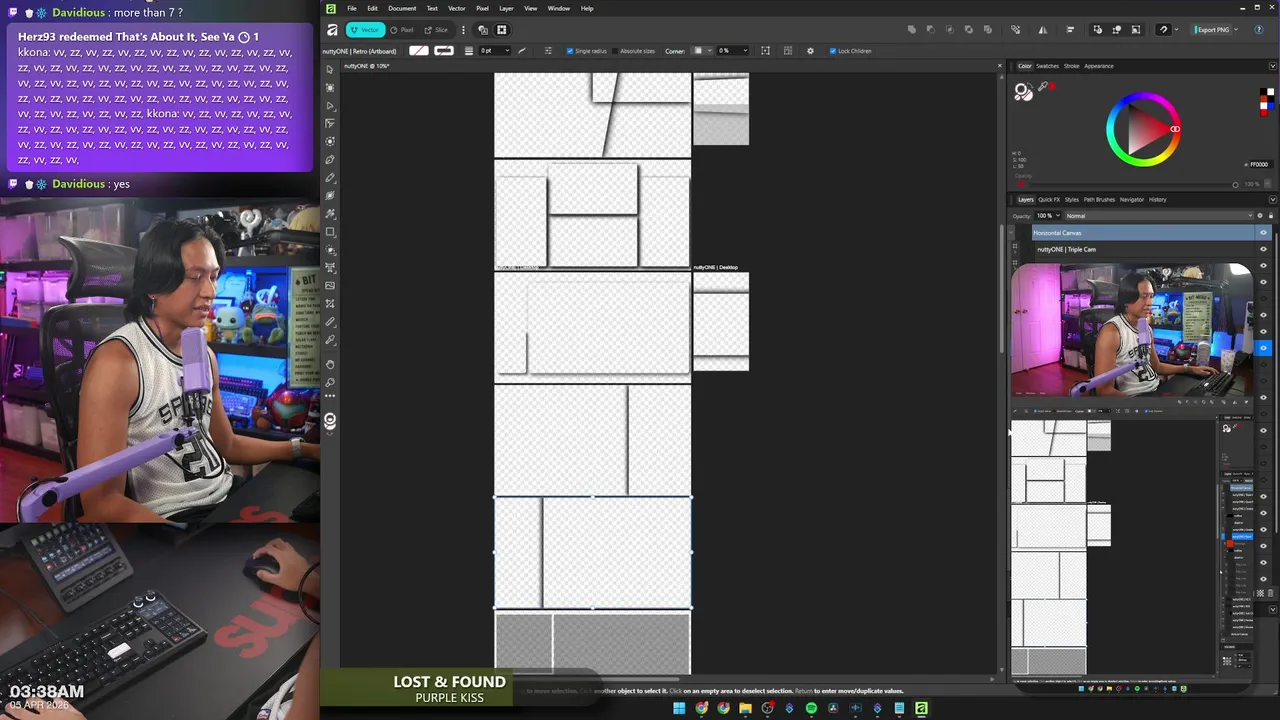This screenshot has height=720, width=1280.
Task: Open the File menu
Action: 351,8
